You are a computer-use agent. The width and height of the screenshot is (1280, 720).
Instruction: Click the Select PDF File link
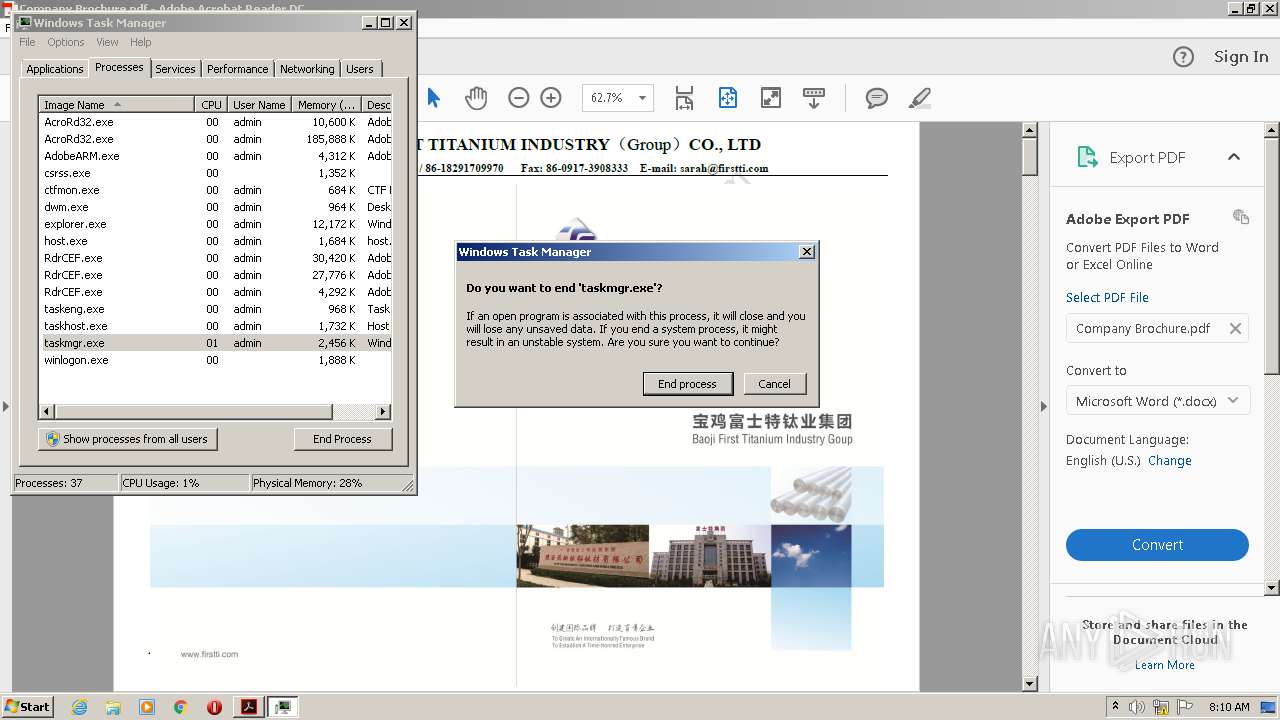tap(1107, 297)
